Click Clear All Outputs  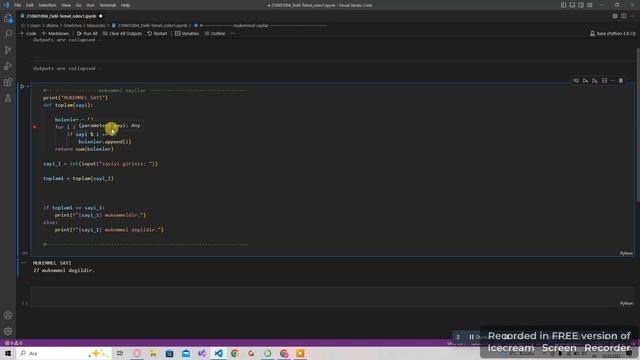[x=122, y=33]
